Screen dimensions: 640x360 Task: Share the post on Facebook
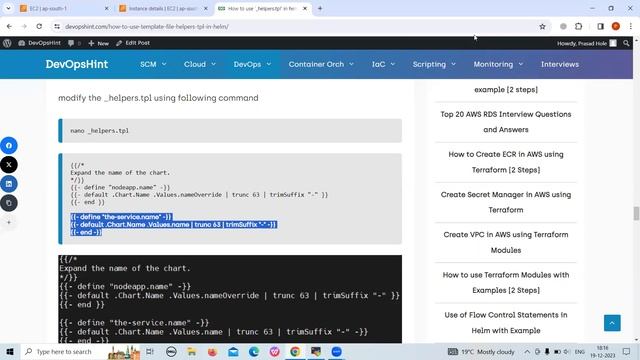(9, 146)
